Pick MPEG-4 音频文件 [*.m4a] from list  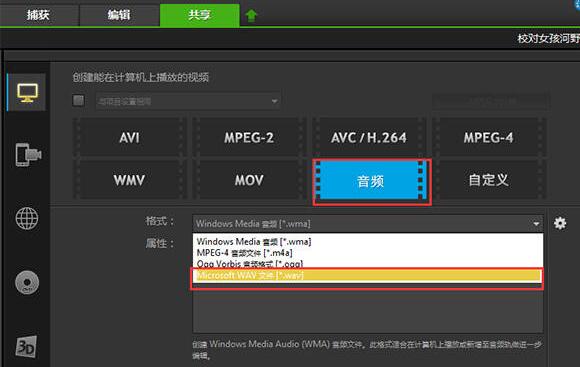point(368,253)
